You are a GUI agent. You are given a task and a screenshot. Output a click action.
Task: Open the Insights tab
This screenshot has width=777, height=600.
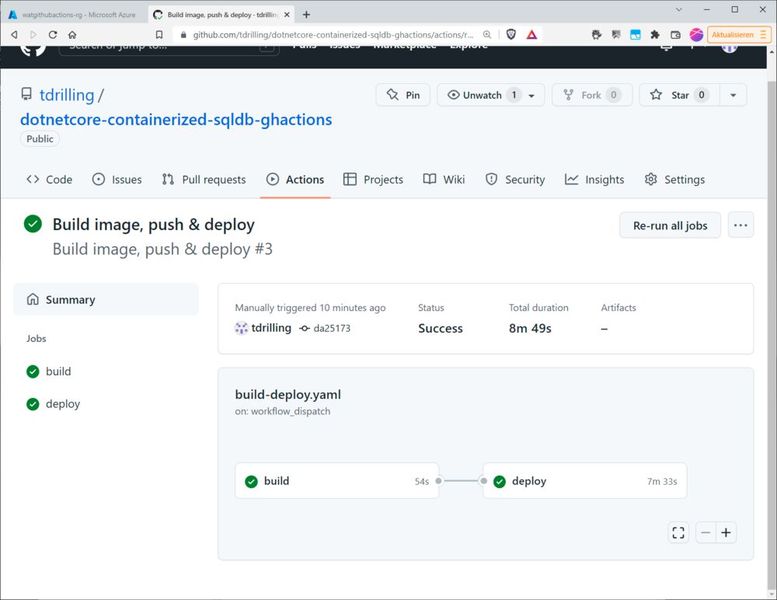[594, 180]
